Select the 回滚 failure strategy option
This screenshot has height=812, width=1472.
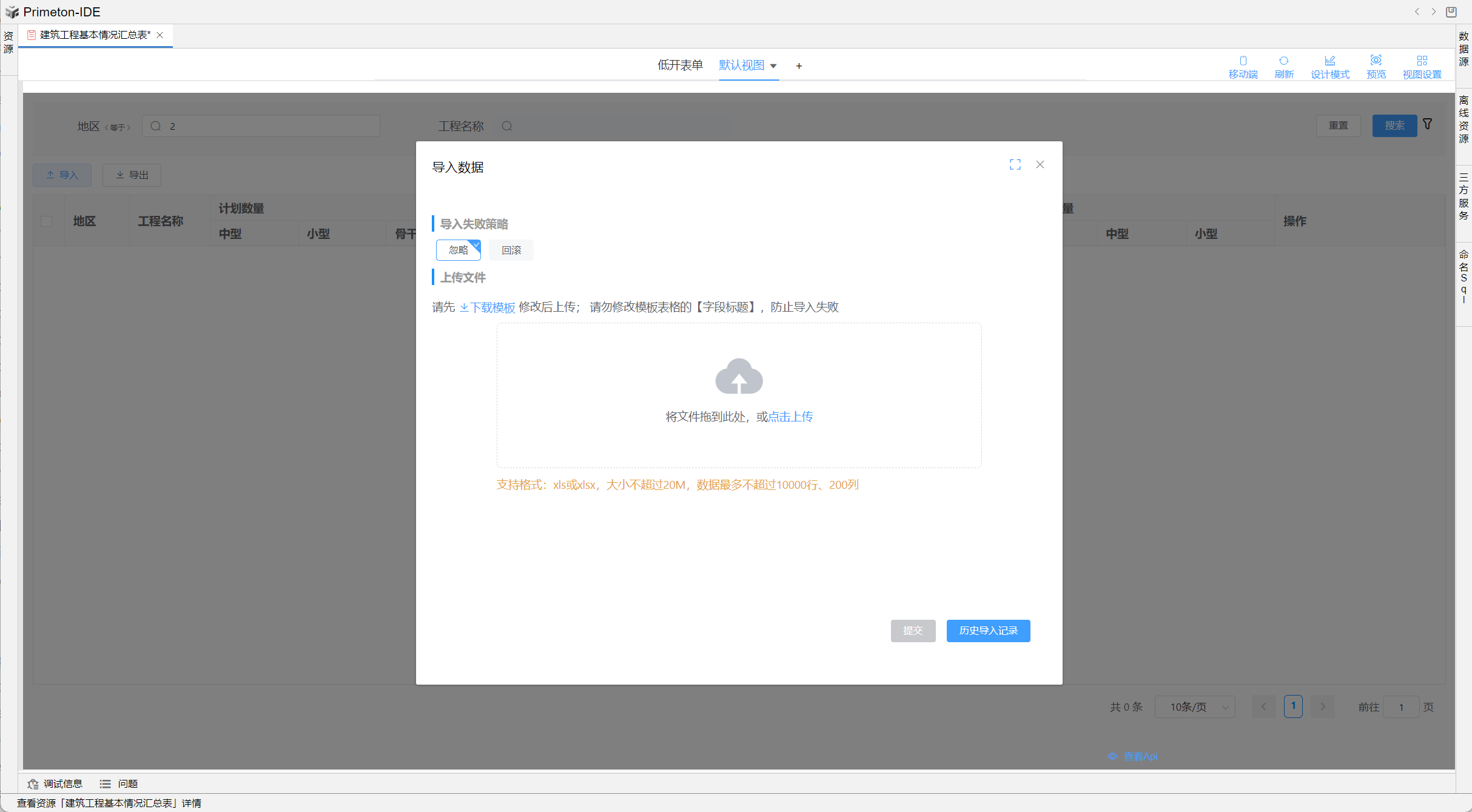511,250
